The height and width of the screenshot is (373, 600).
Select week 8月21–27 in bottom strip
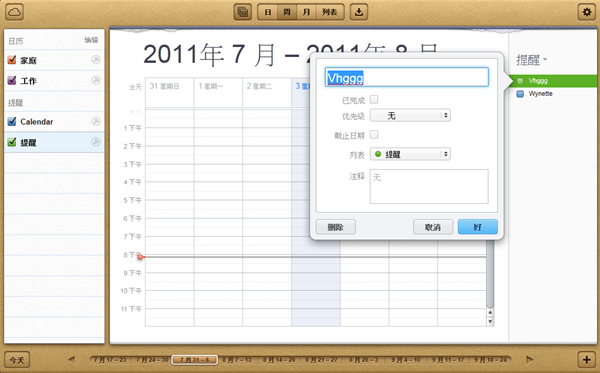pos(321,360)
